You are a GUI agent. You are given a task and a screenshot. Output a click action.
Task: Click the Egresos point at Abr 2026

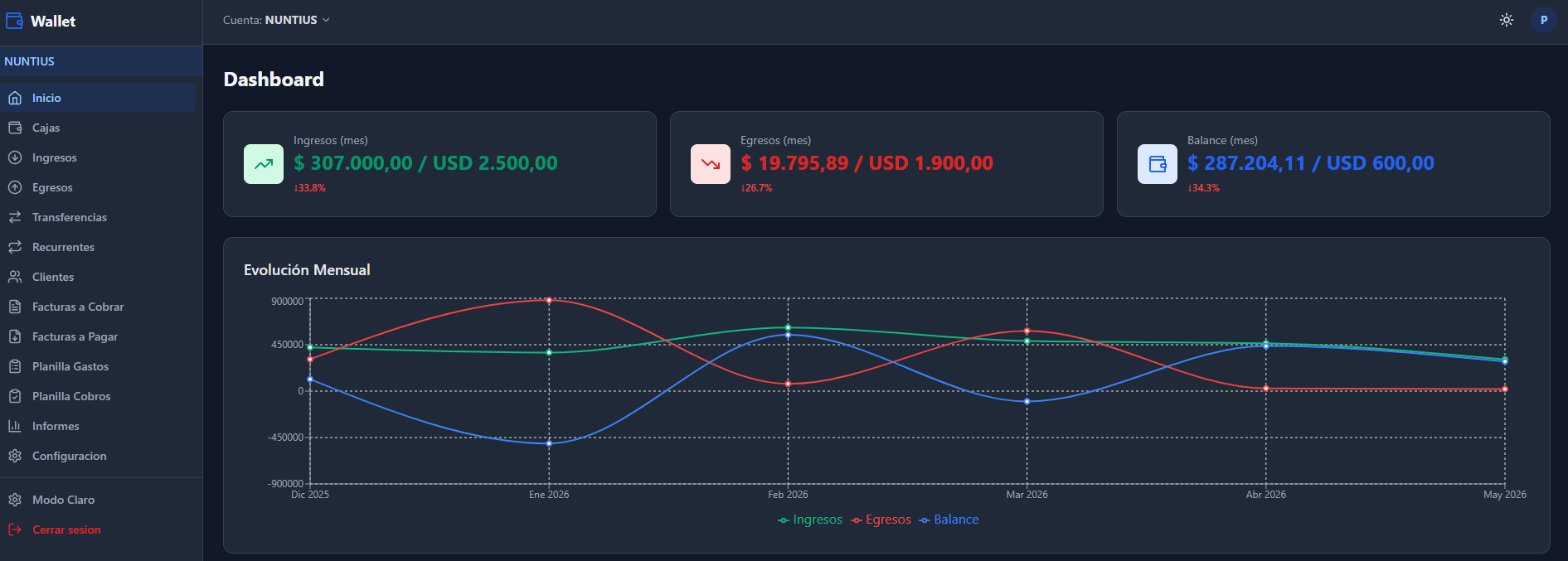pos(1265,389)
